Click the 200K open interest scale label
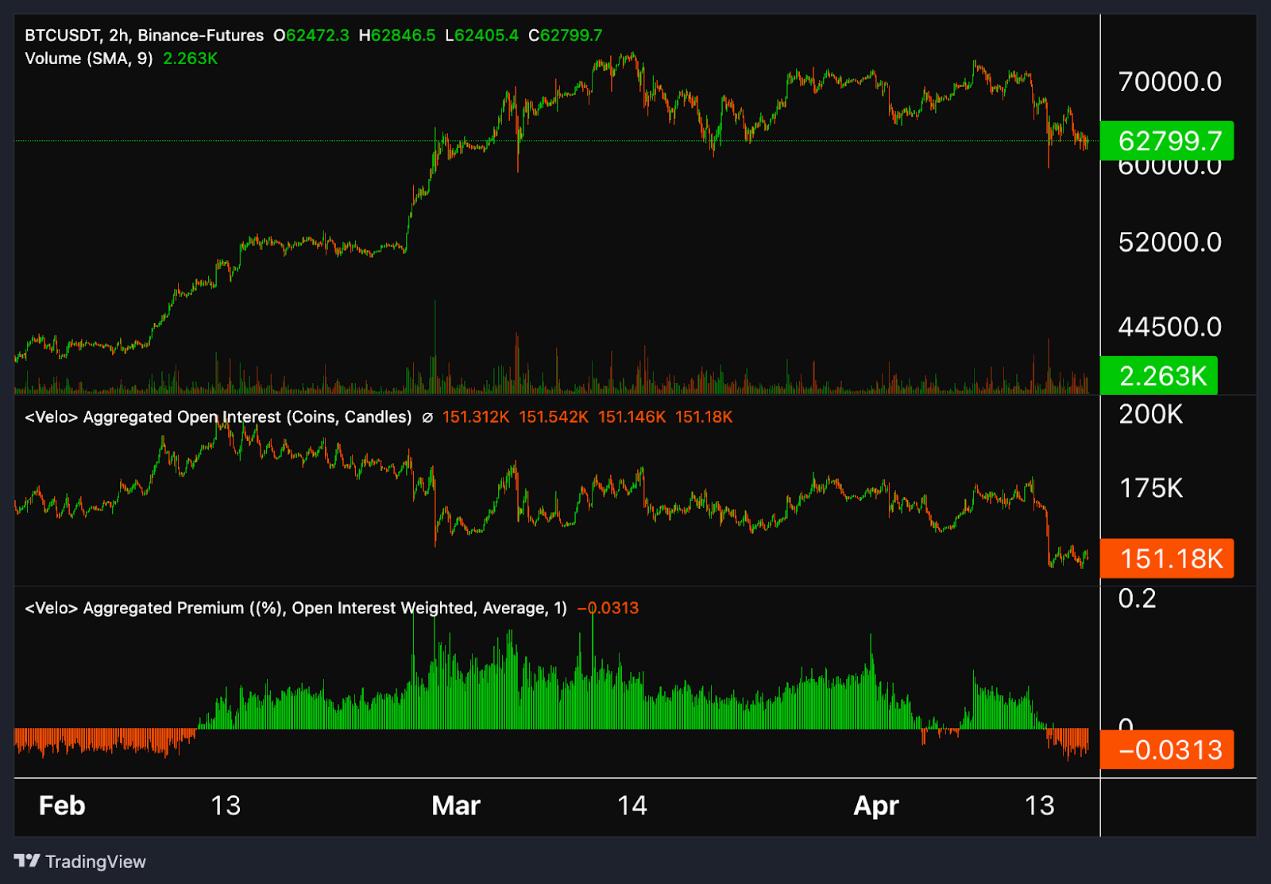 1149,414
